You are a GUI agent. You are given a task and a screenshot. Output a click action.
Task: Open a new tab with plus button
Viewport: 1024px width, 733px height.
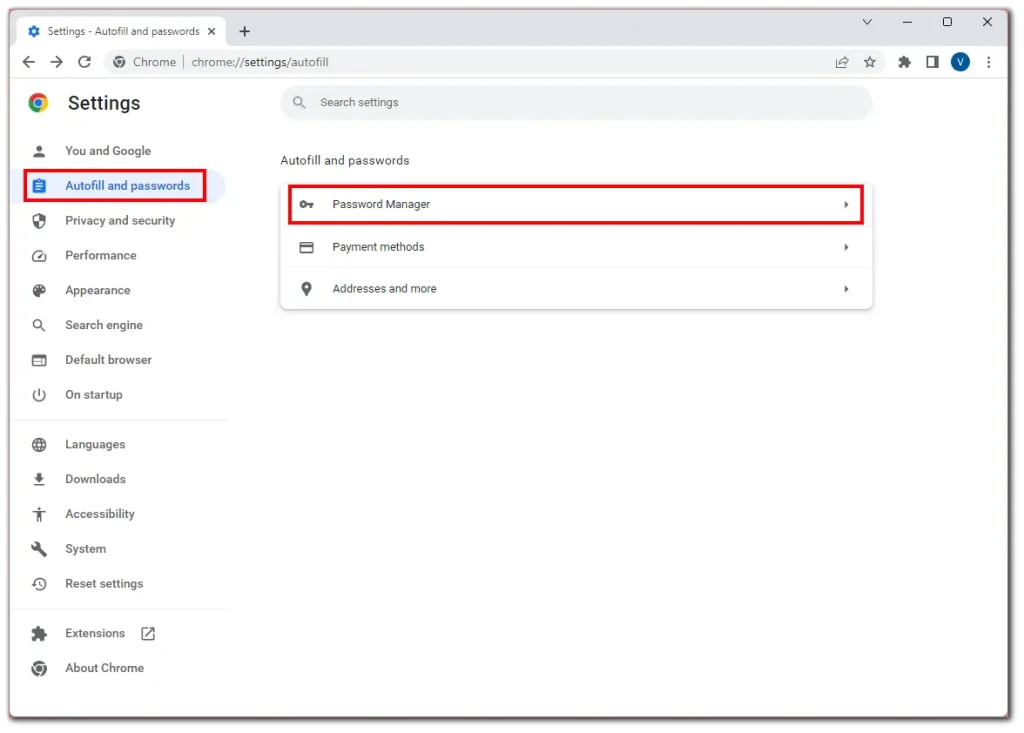[244, 31]
